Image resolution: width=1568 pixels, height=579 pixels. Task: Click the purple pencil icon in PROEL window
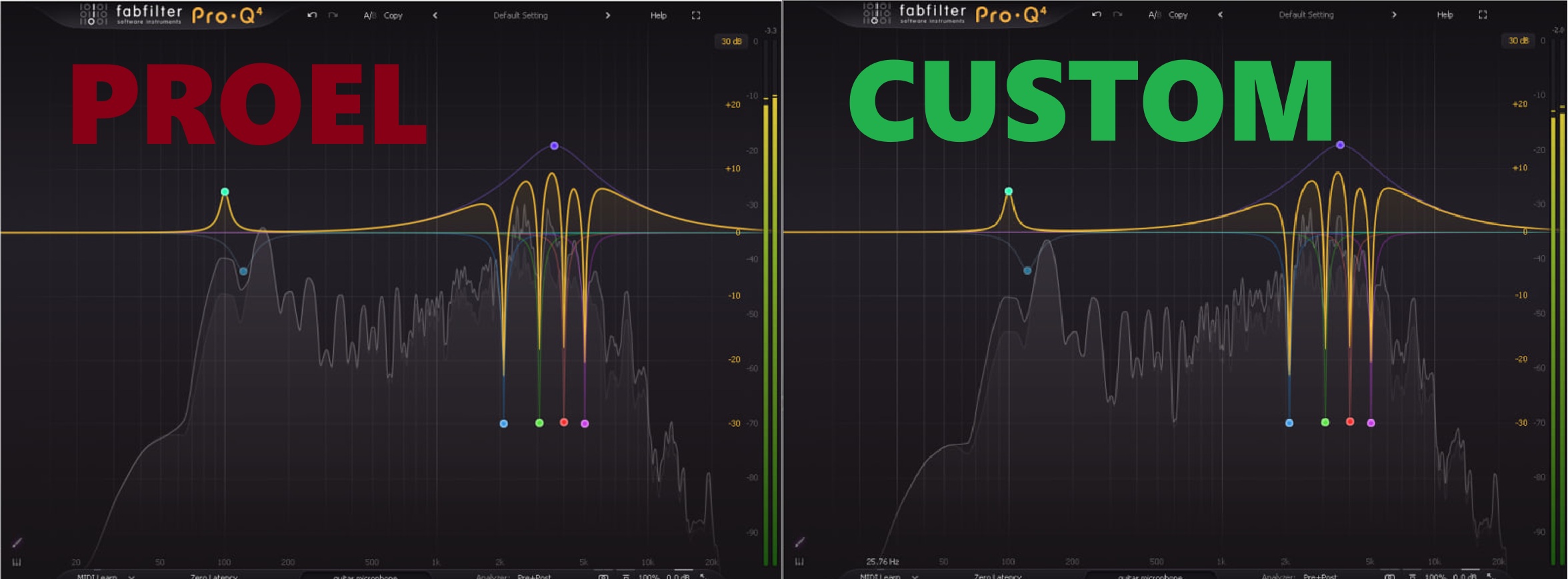tap(17, 542)
